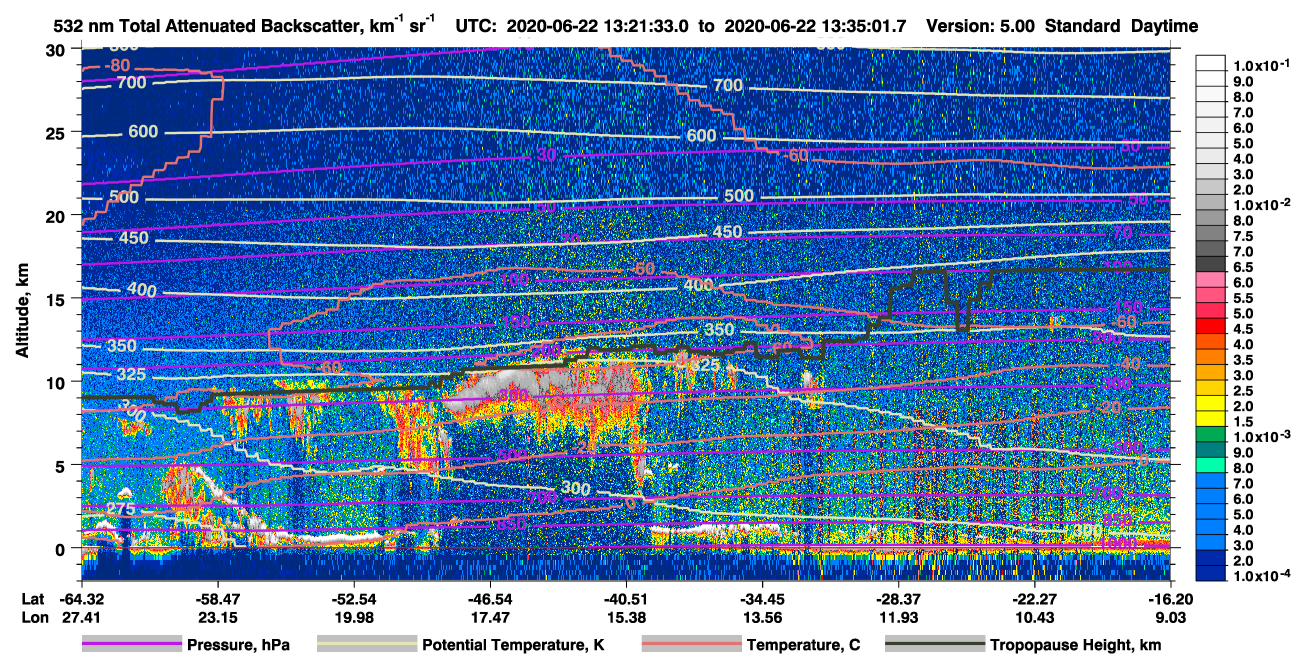Click the 'Pressure, hPa' legend label
Viewport: 1300px width, 667px height.
(x=238, y=645)
